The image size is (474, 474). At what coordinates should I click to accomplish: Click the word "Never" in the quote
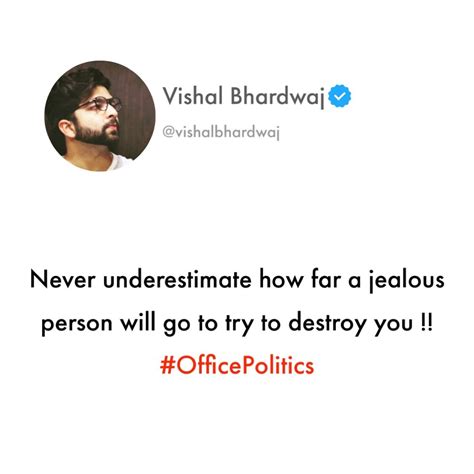click(x=62, y=280)
